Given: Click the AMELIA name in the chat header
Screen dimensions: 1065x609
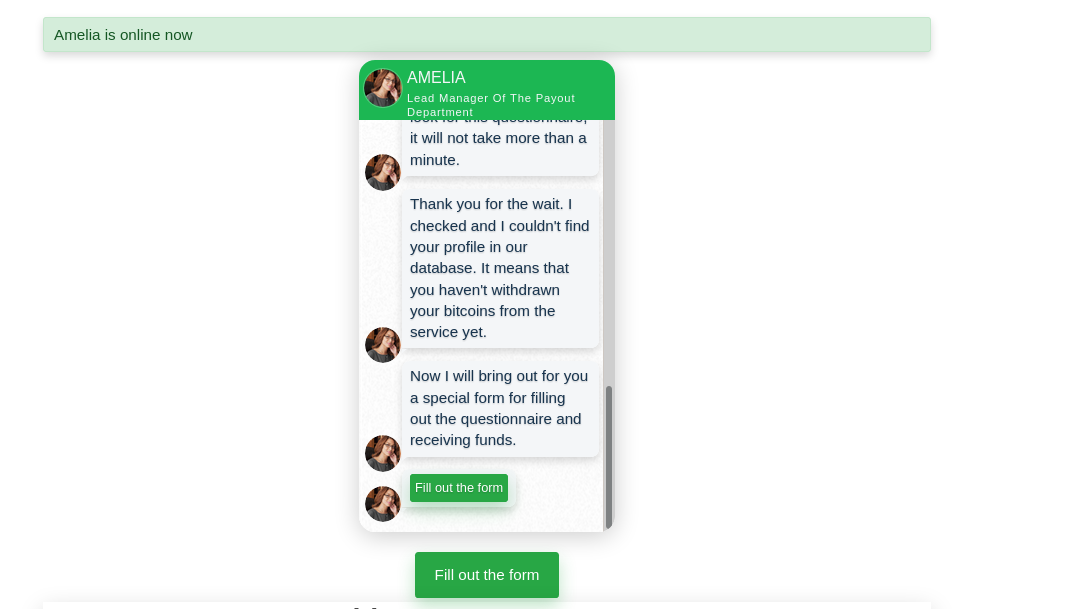Looking at the screenshot, I should click(x=436, y=78).
